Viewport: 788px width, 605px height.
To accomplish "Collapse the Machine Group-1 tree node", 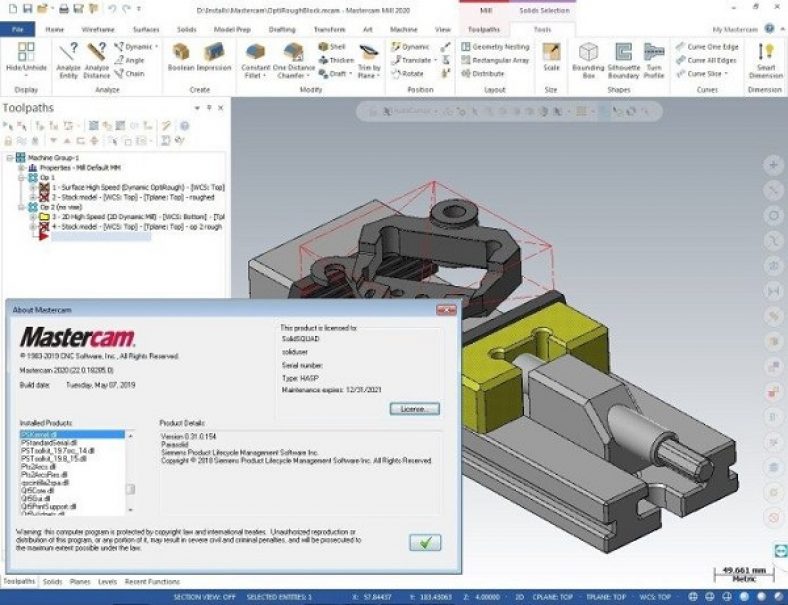I will [9, 158].
